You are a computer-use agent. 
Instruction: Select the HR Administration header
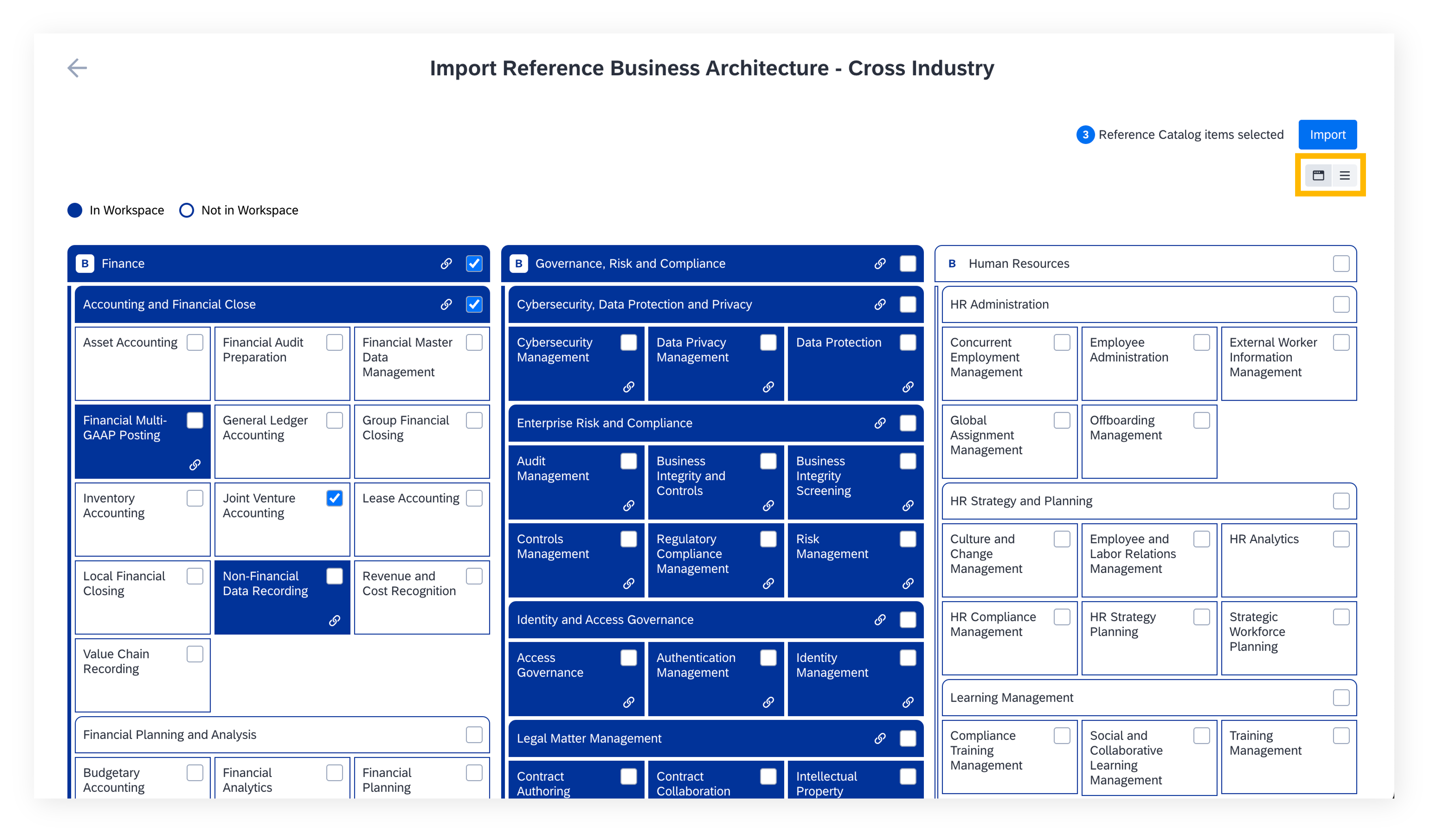1149,305
